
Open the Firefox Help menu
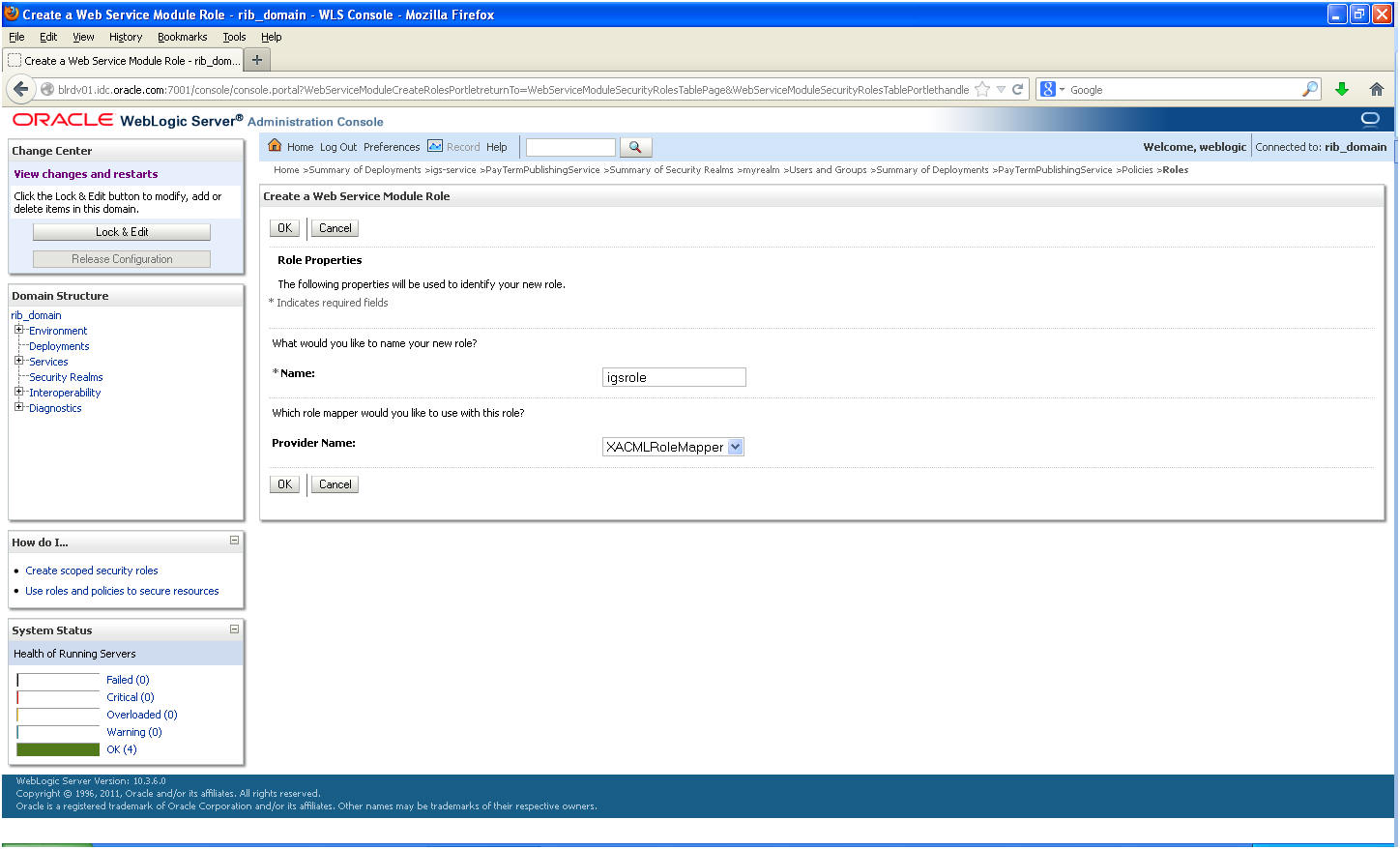tap(272, 37)
